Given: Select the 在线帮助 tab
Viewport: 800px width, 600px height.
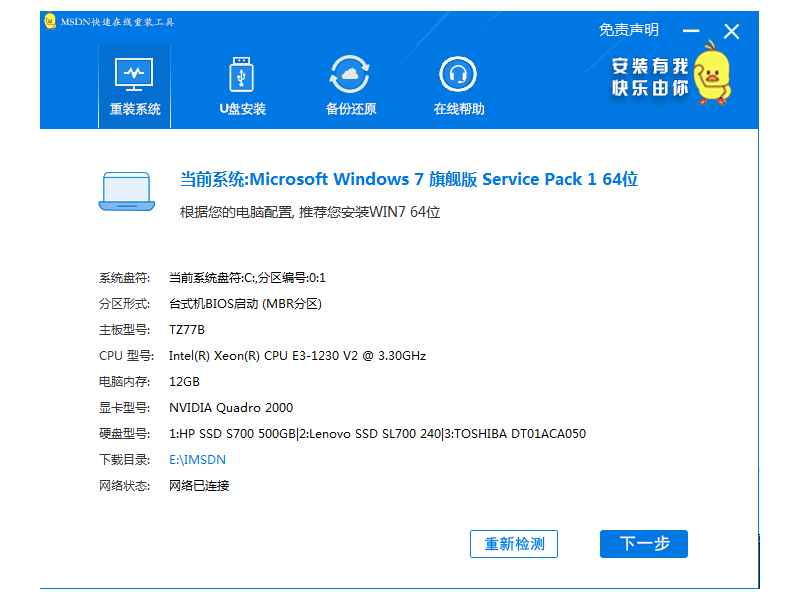Looking at the screenshot, I should click(x=457, y=85).
